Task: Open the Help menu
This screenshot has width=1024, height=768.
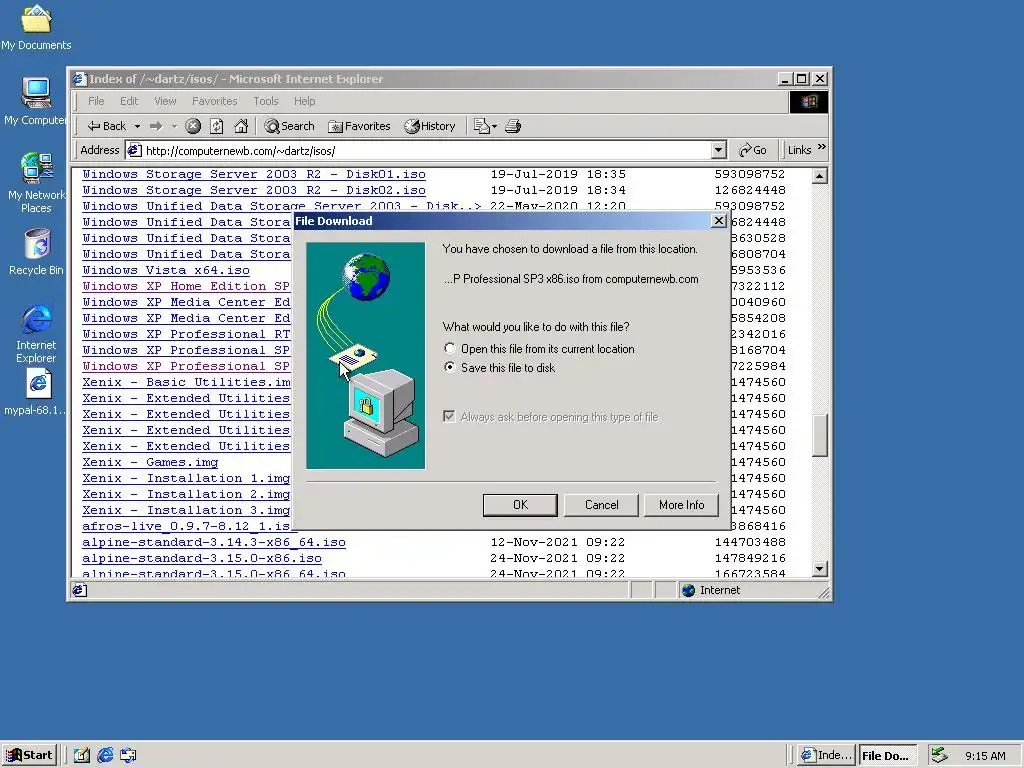Action: pos(304,101)
